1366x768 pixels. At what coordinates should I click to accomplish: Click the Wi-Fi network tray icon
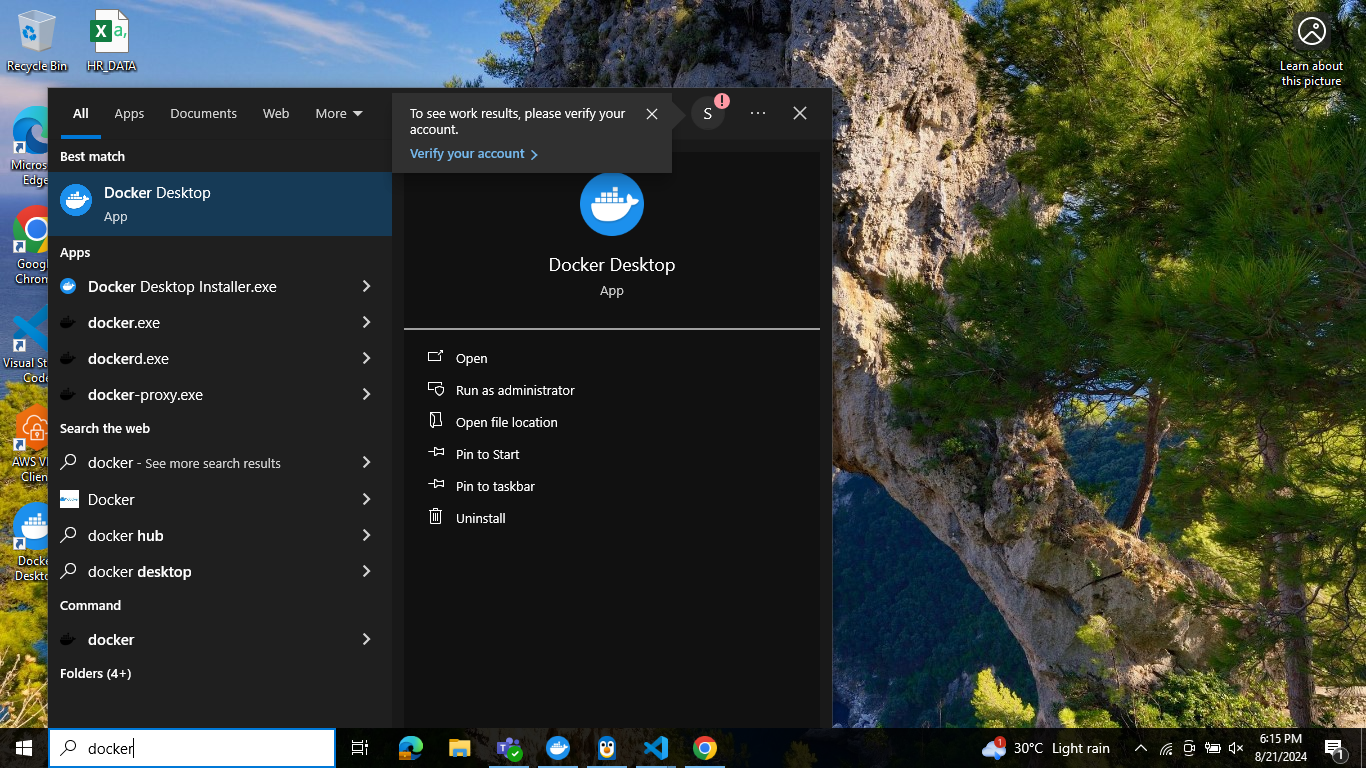pyautogui.click(x=1166, y=748)
